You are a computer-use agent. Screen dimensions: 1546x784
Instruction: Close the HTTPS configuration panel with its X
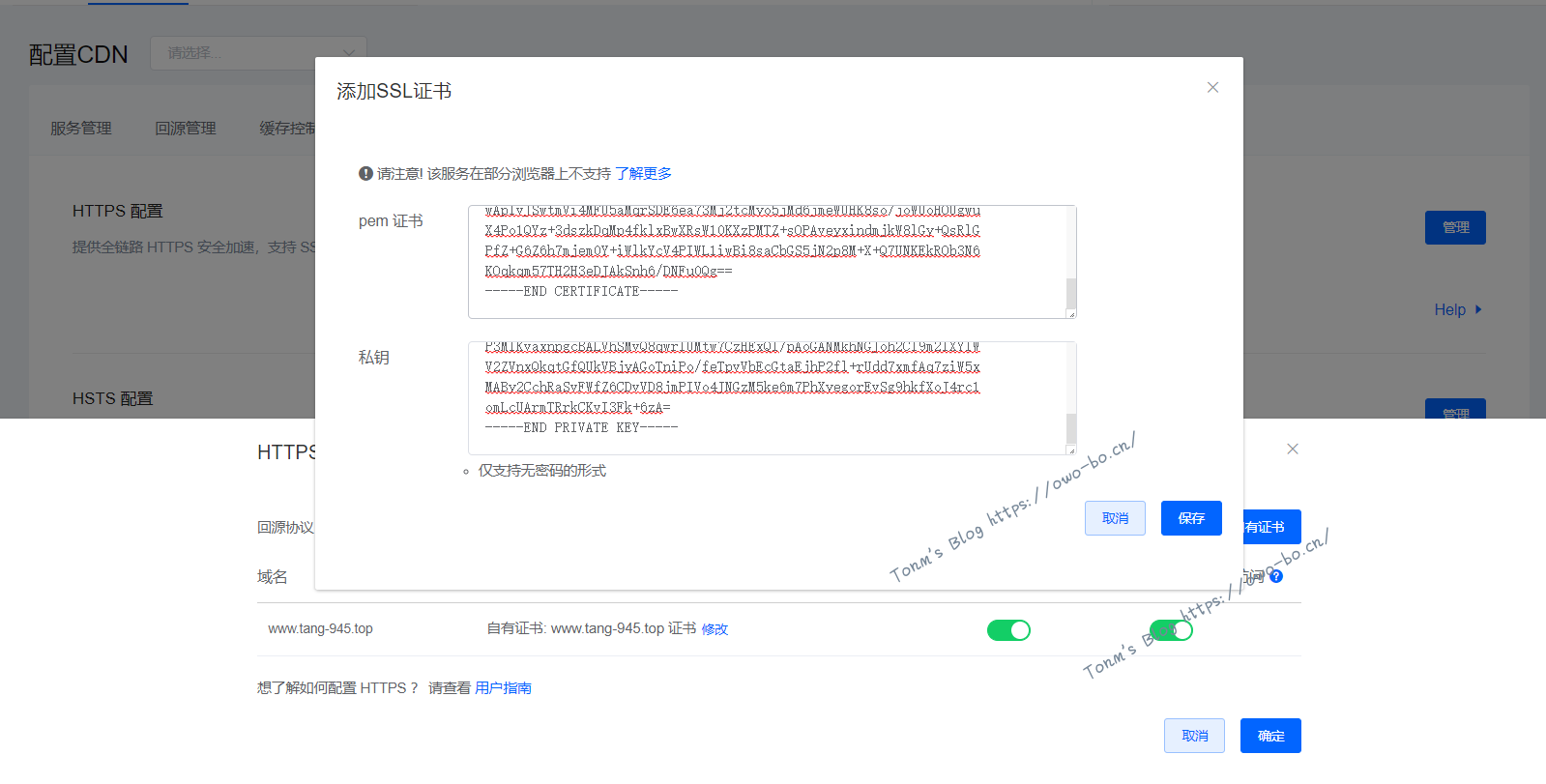coord(1293,449)
